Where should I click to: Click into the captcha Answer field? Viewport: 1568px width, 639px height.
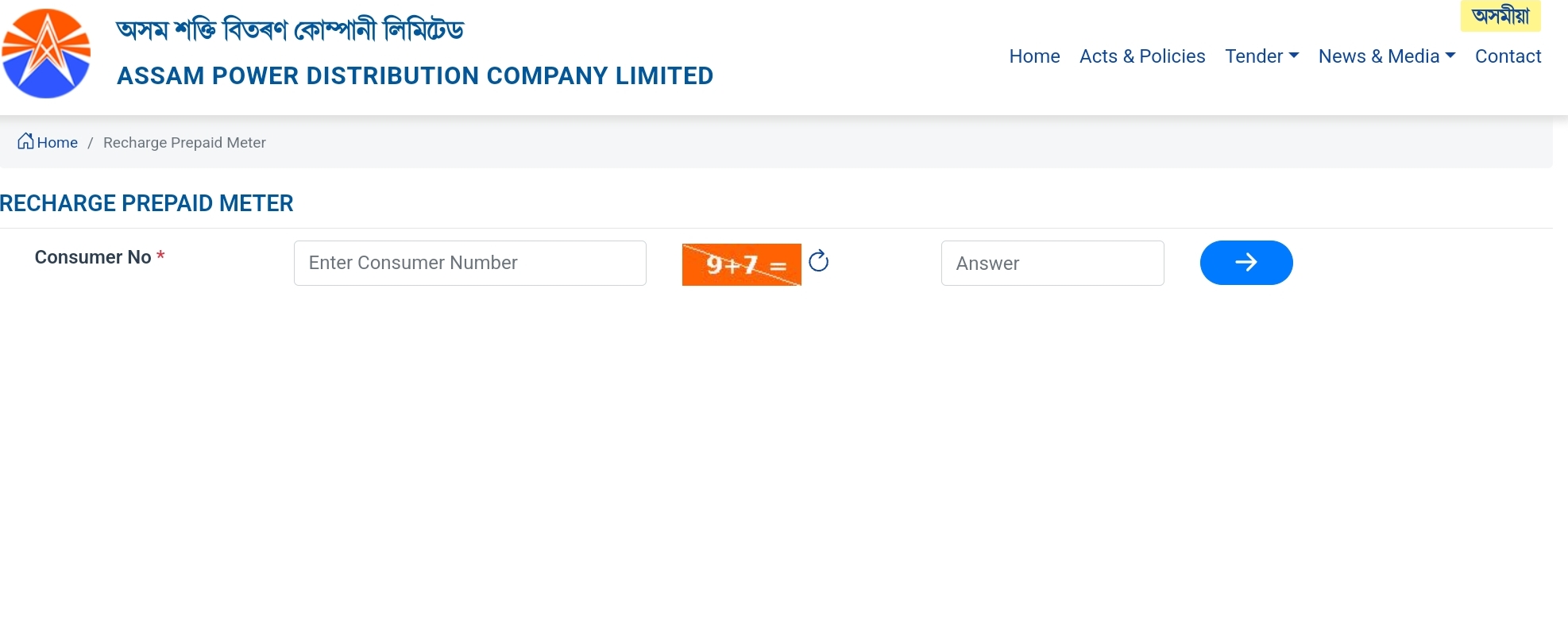1052,263
